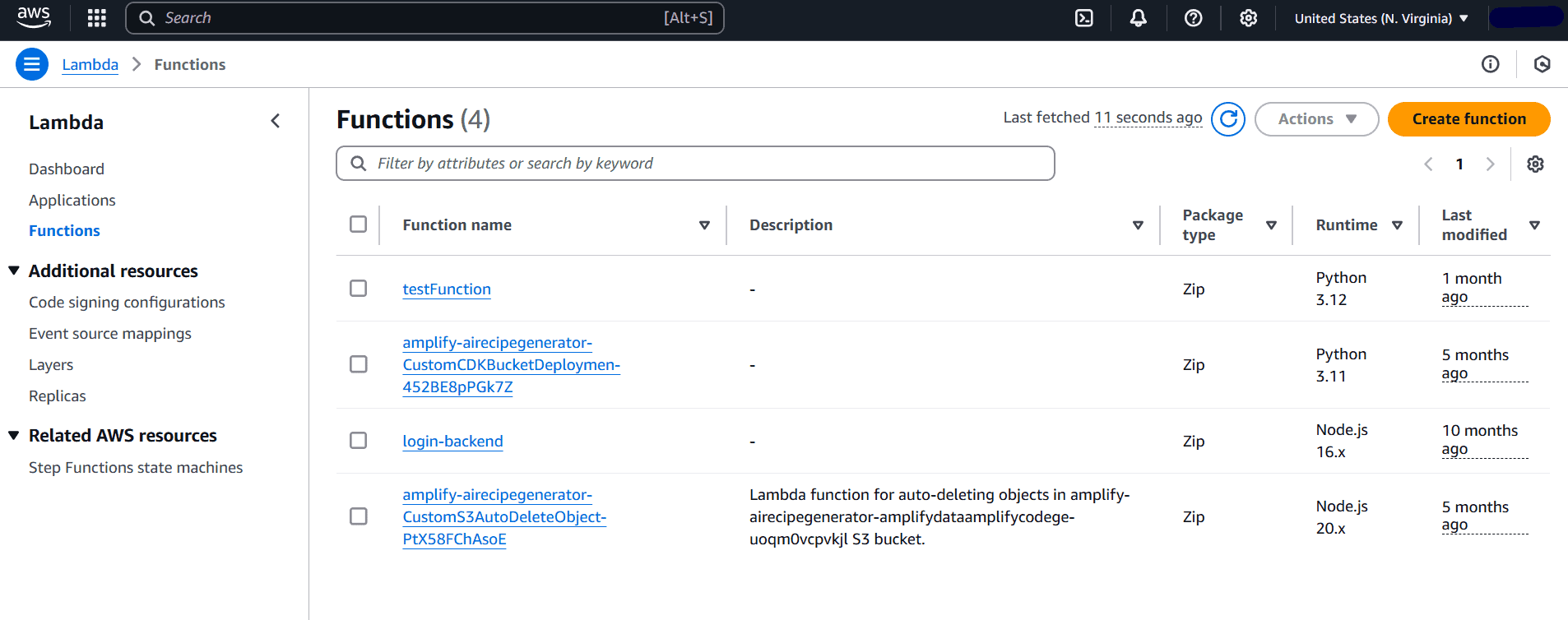Go to next page of functions
This screenshot has width=1568, height=620.
[x=1490, y=164]
